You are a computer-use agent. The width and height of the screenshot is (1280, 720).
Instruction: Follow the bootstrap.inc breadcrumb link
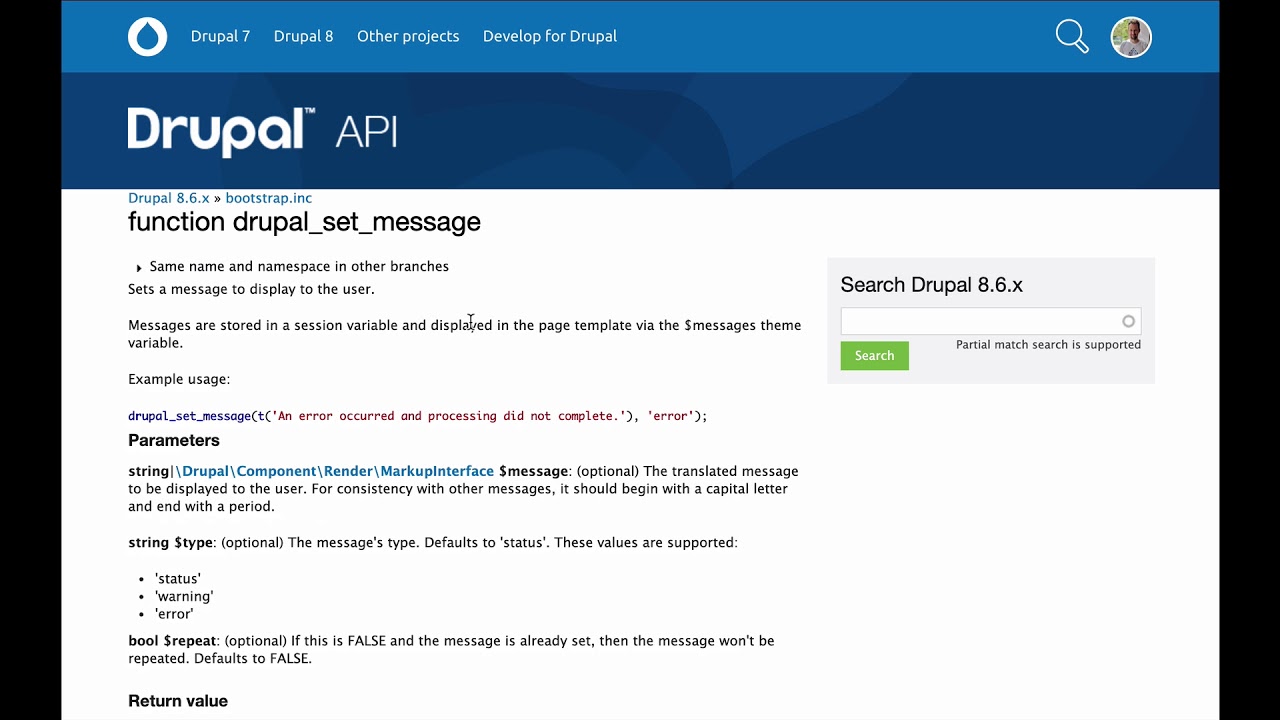(x=268, y=198)
